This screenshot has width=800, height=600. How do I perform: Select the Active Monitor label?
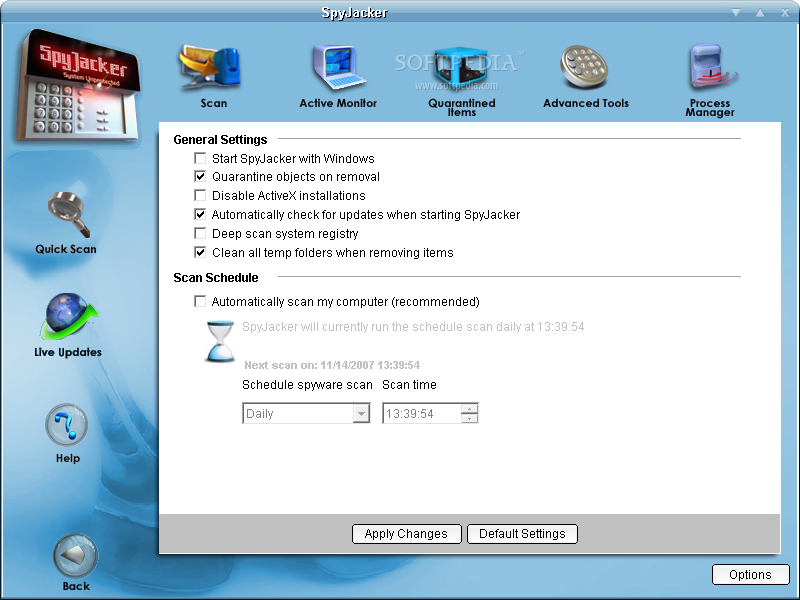(338, 103)
